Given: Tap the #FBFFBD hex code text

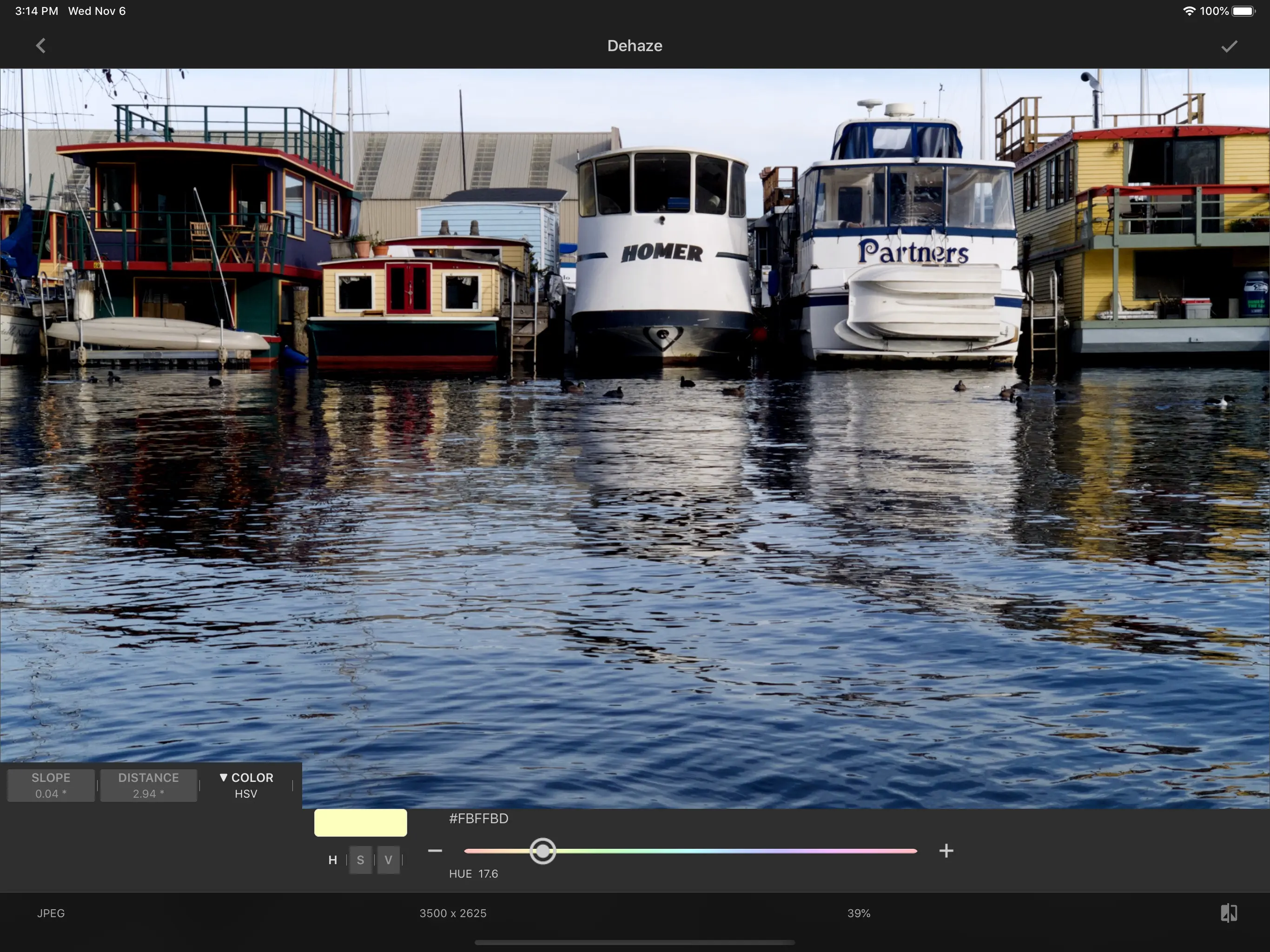Looking at the screenshot, I should pos(478,818).
